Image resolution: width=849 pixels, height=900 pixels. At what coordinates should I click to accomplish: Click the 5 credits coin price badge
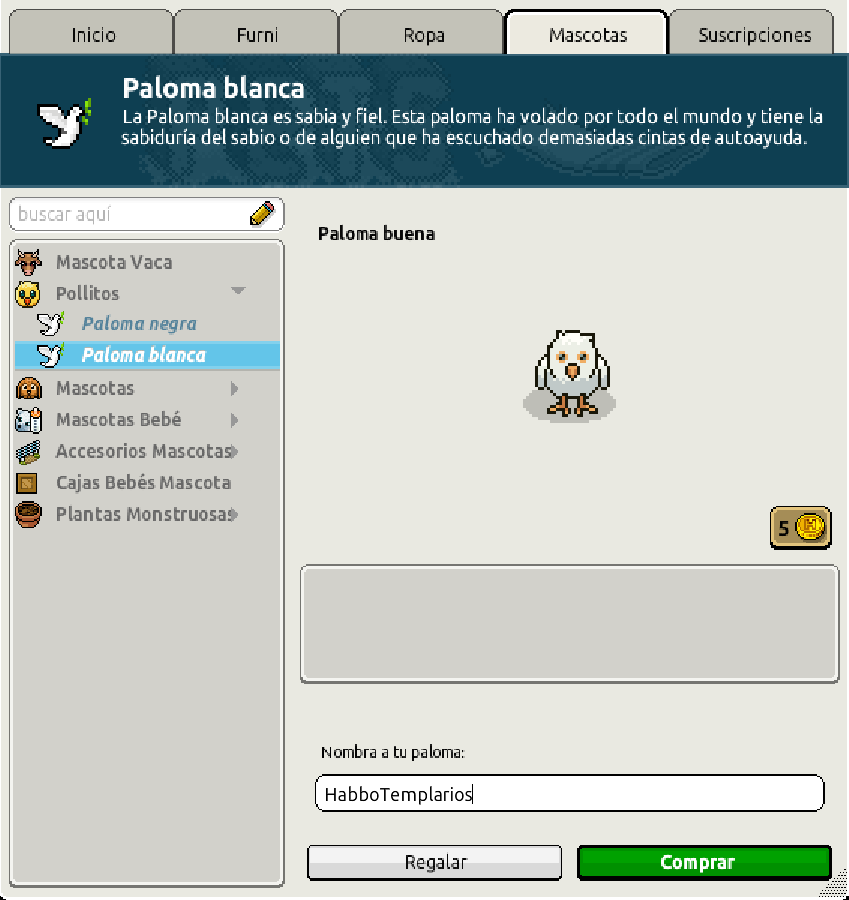tap(800, 527)
